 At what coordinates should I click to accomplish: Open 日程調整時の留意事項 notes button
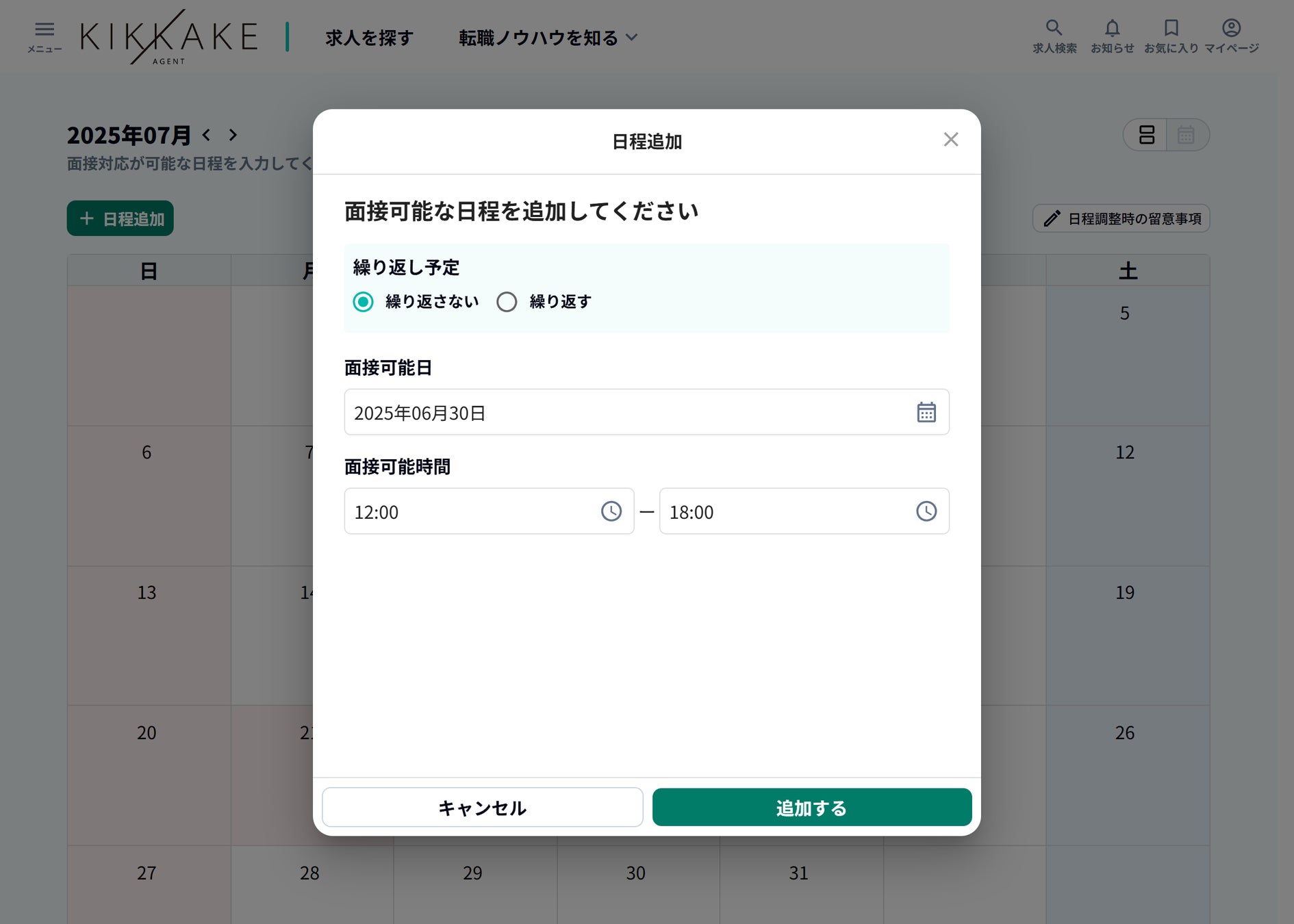(x=1121, y=219)
